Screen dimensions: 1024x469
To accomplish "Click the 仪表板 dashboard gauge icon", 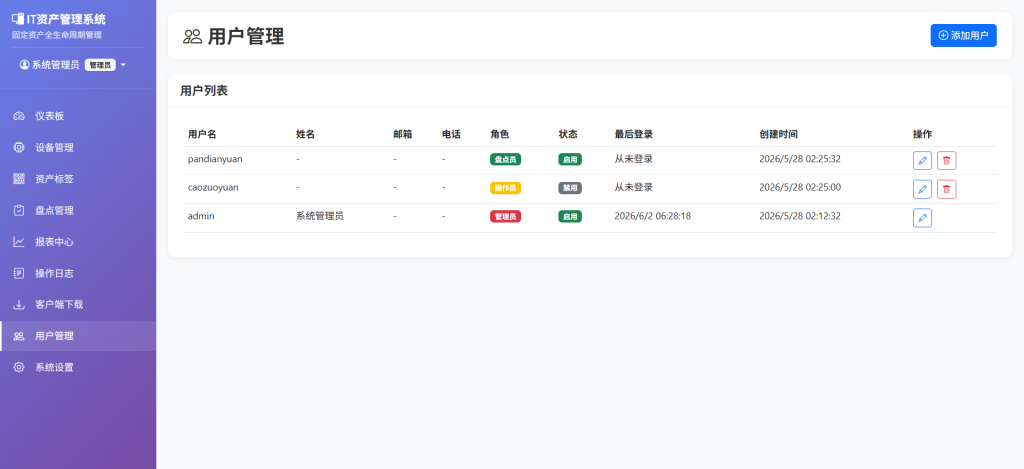I will click(19, 116).
